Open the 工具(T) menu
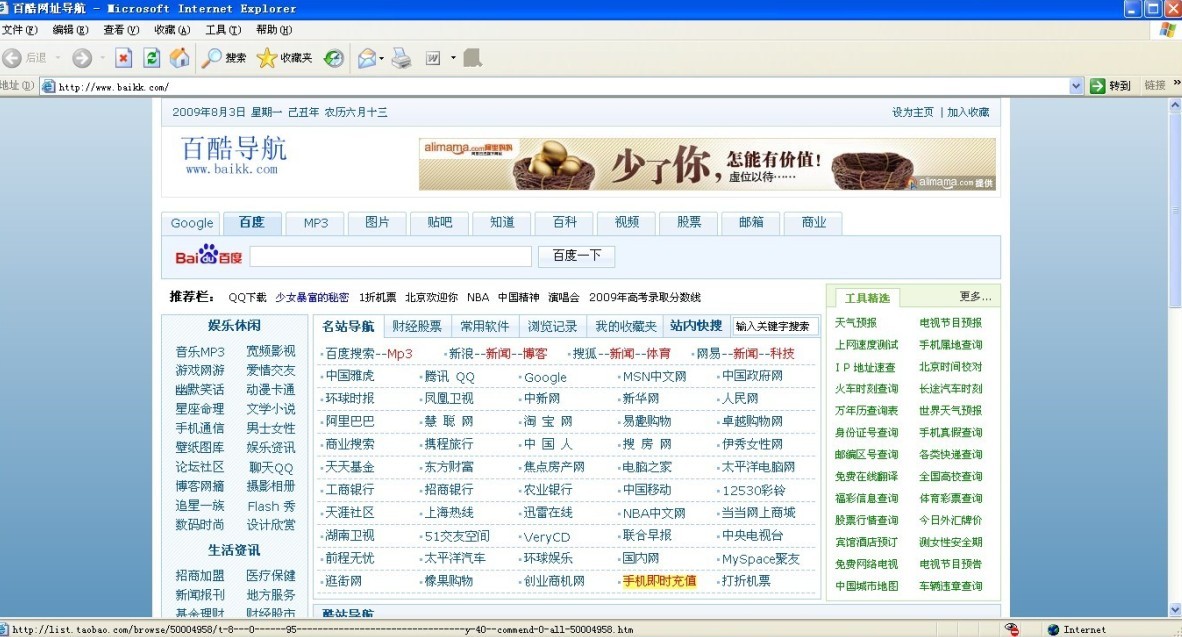1182x637 pixels. (x=222, y=29)
